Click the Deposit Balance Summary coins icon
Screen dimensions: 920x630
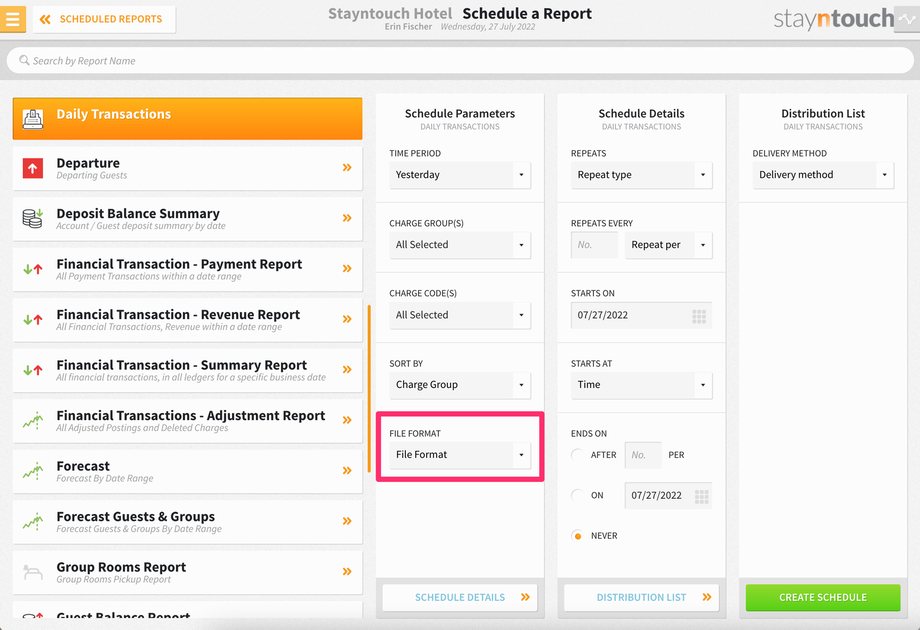point(33,218)
